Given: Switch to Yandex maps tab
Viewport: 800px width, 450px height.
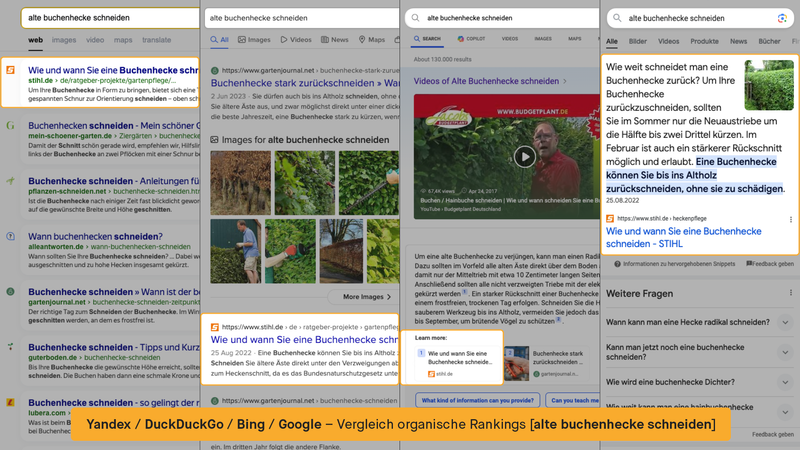Looking at the screenshot, I should coord(123,40).
